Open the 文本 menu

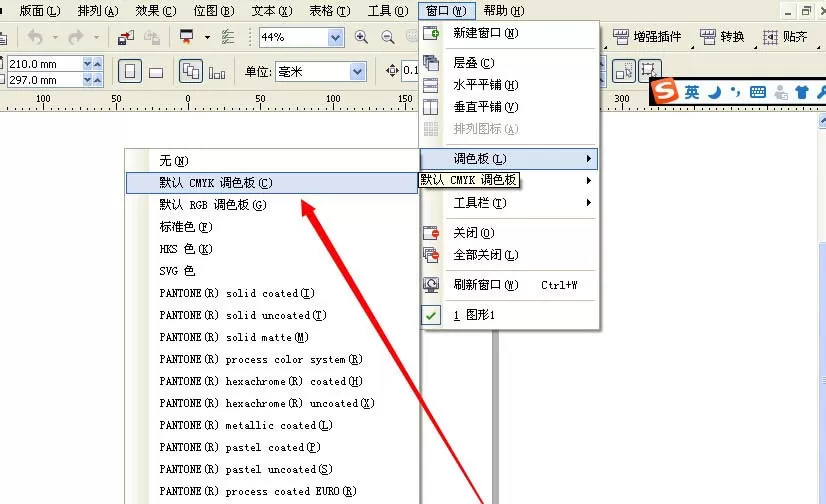pyautogui.click(x=271, y=11)
